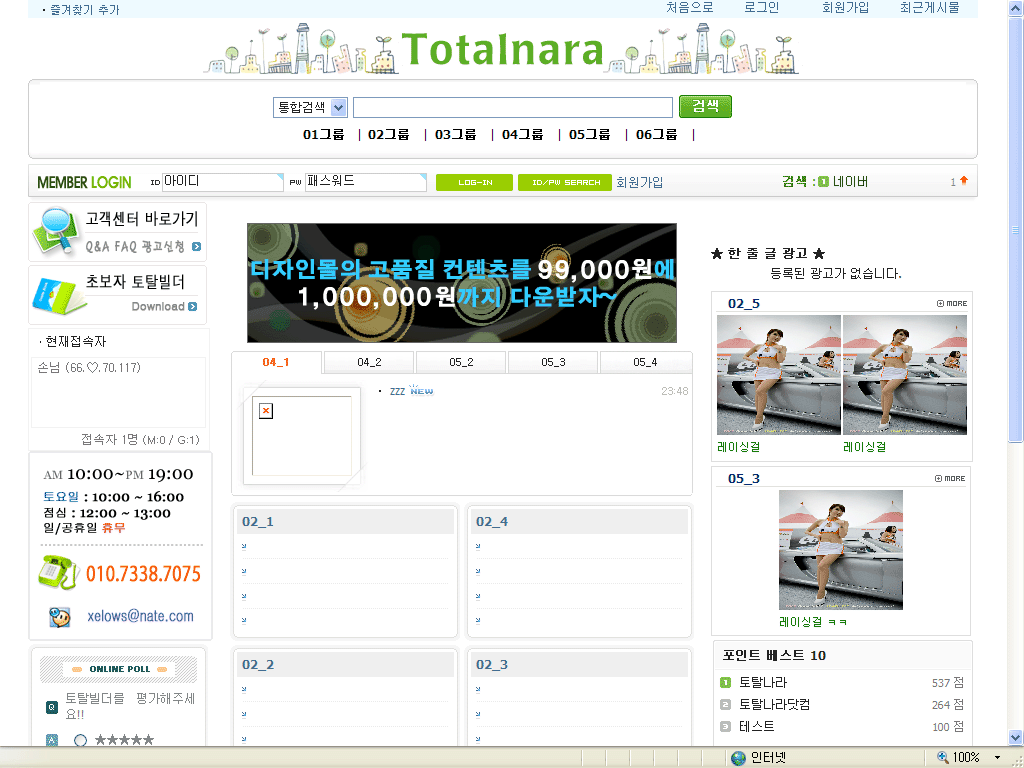The image size is (1024, 768).
Task: Click the scrollbar down arrow
Action: pos(1016,737)
